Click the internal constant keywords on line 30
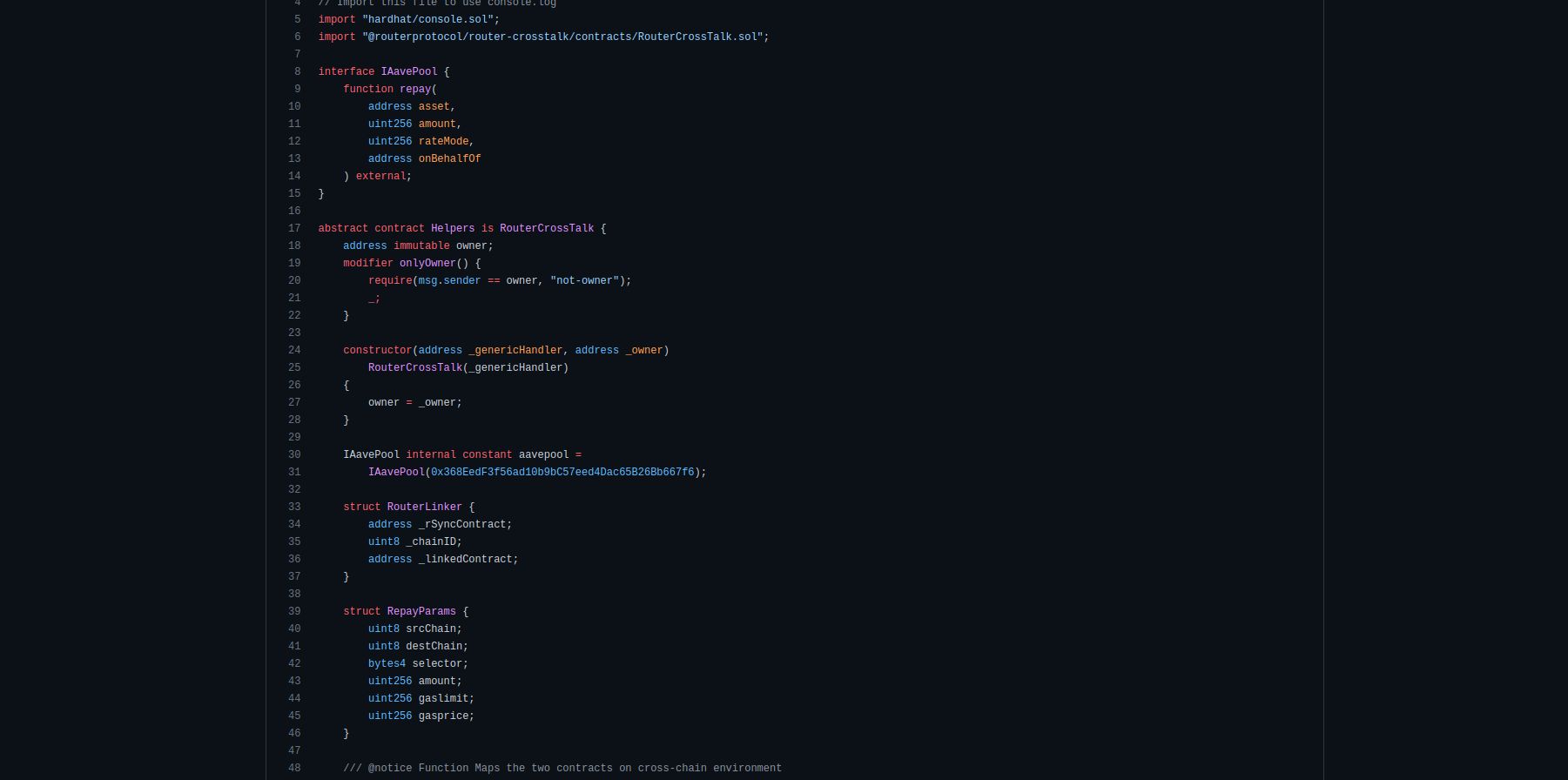This screenshot has height=780, width=1568. click(x=459, y=454)
